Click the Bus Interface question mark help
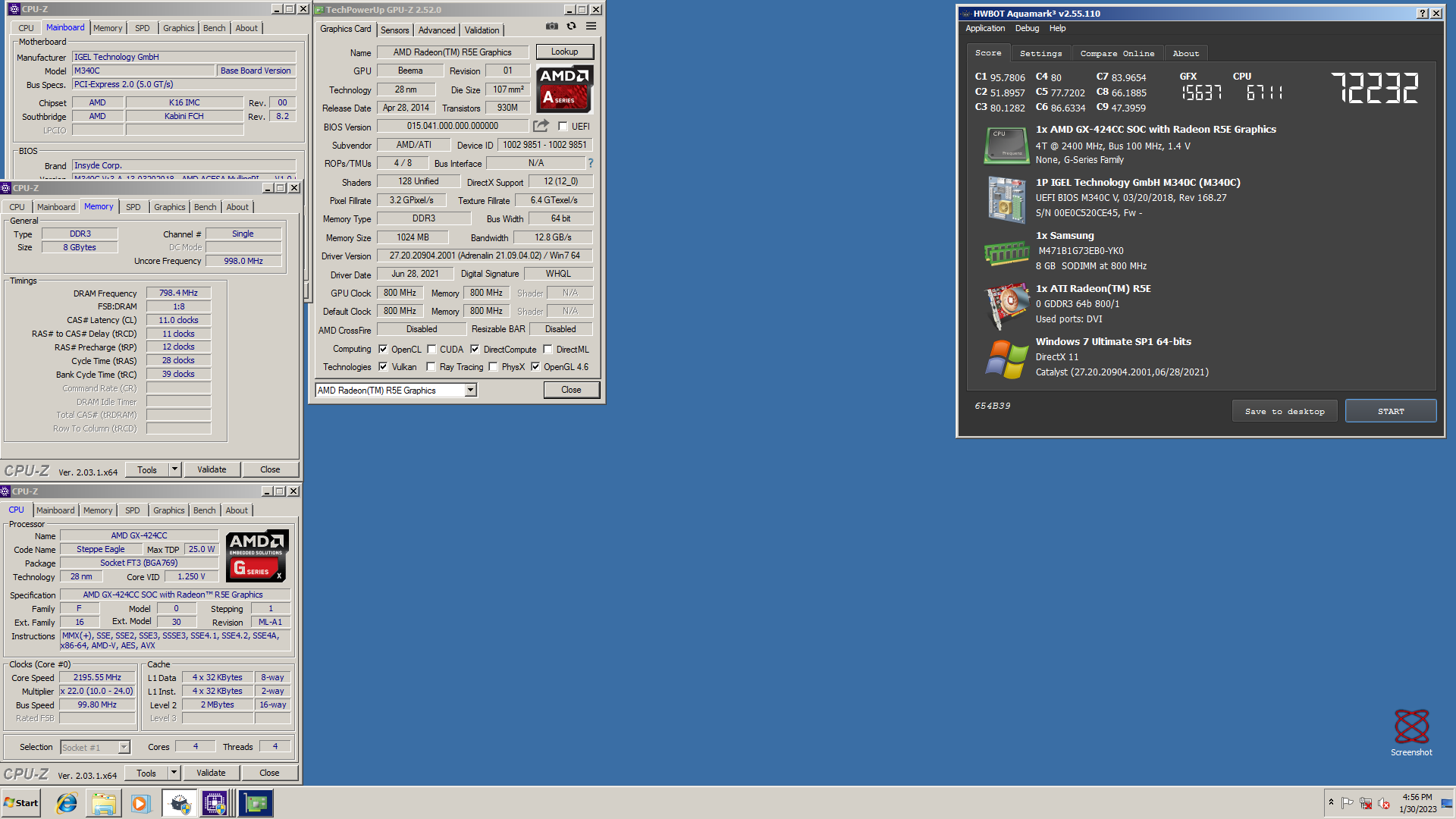1456x819 pixels. click(x=590, y=163)
